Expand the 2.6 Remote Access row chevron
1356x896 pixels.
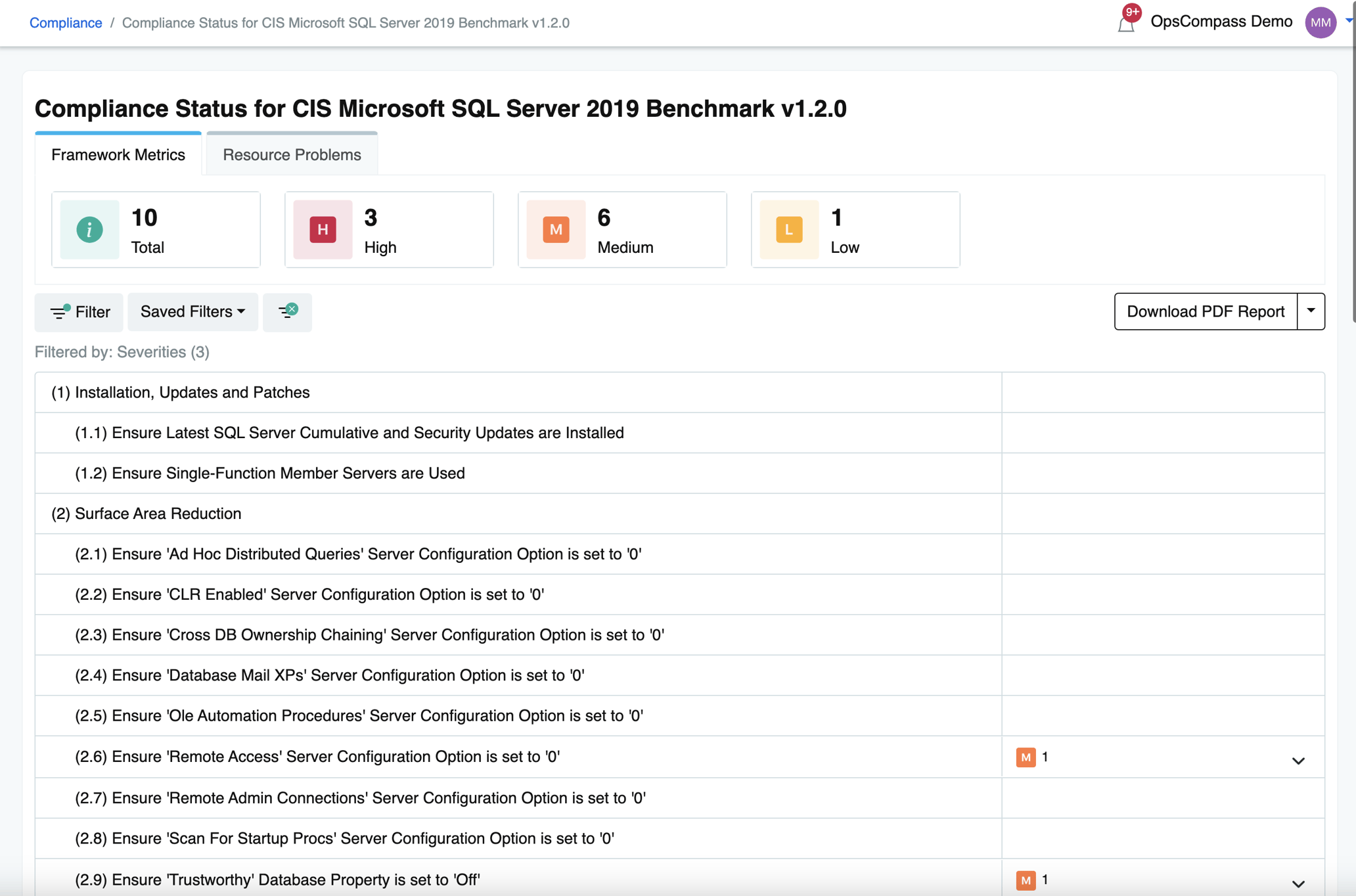click(x=1298, y=761)
